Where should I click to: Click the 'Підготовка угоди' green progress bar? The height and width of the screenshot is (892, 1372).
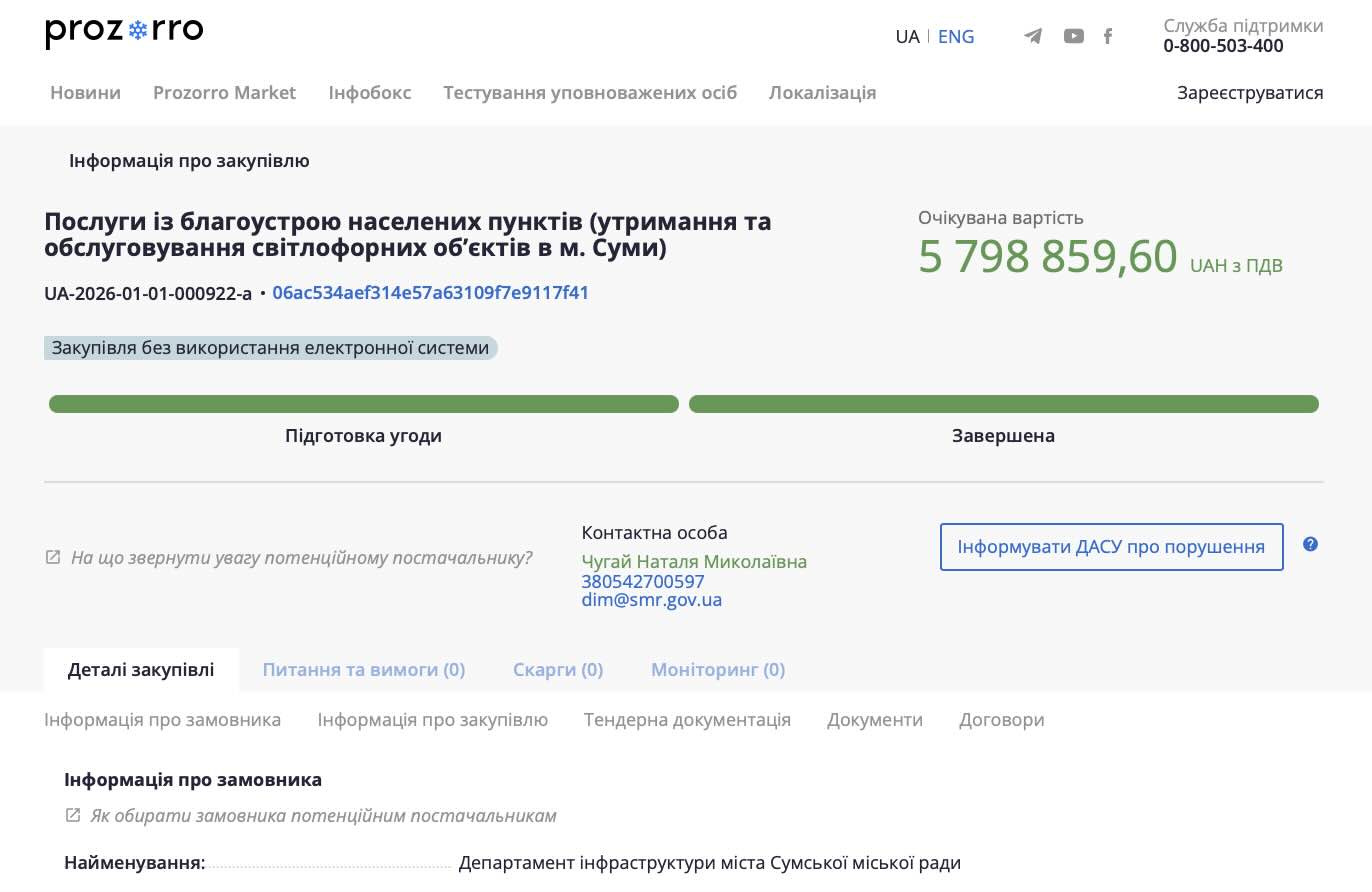click(363, 404)
